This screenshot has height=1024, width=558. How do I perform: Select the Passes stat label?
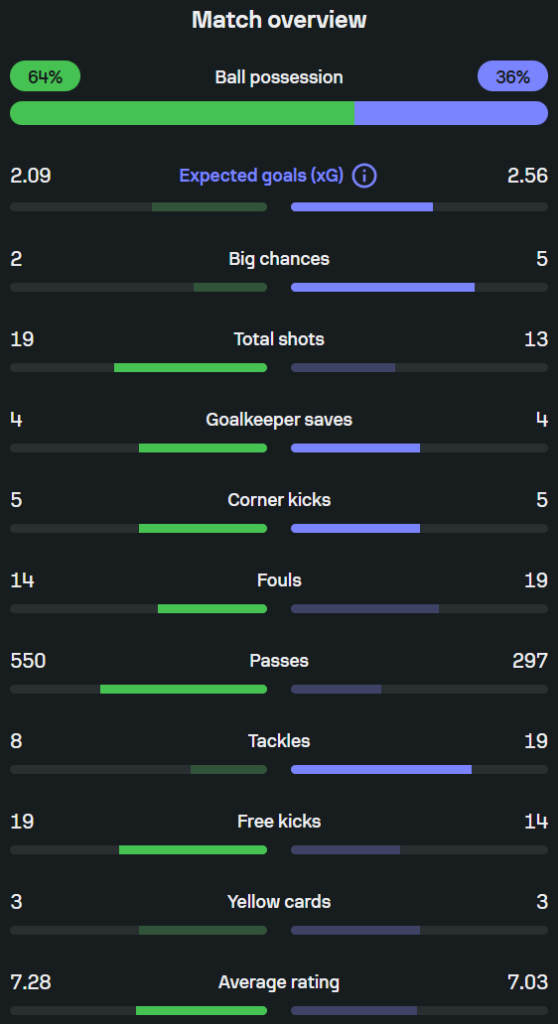(x=279, y=660)
